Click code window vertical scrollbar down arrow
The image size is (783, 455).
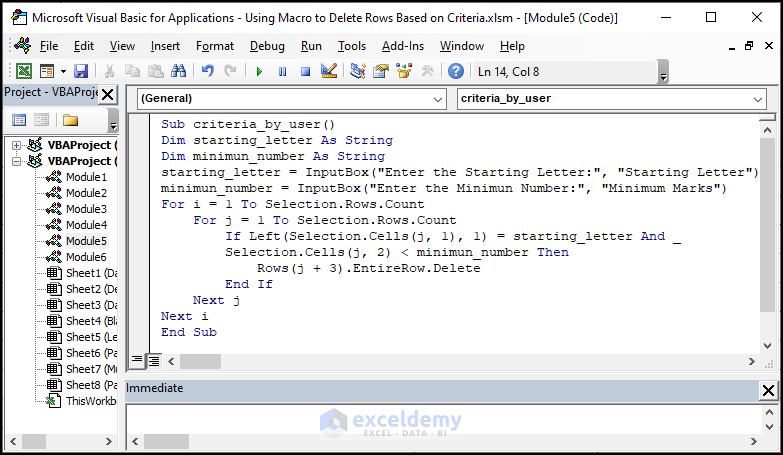click(768, 346)
